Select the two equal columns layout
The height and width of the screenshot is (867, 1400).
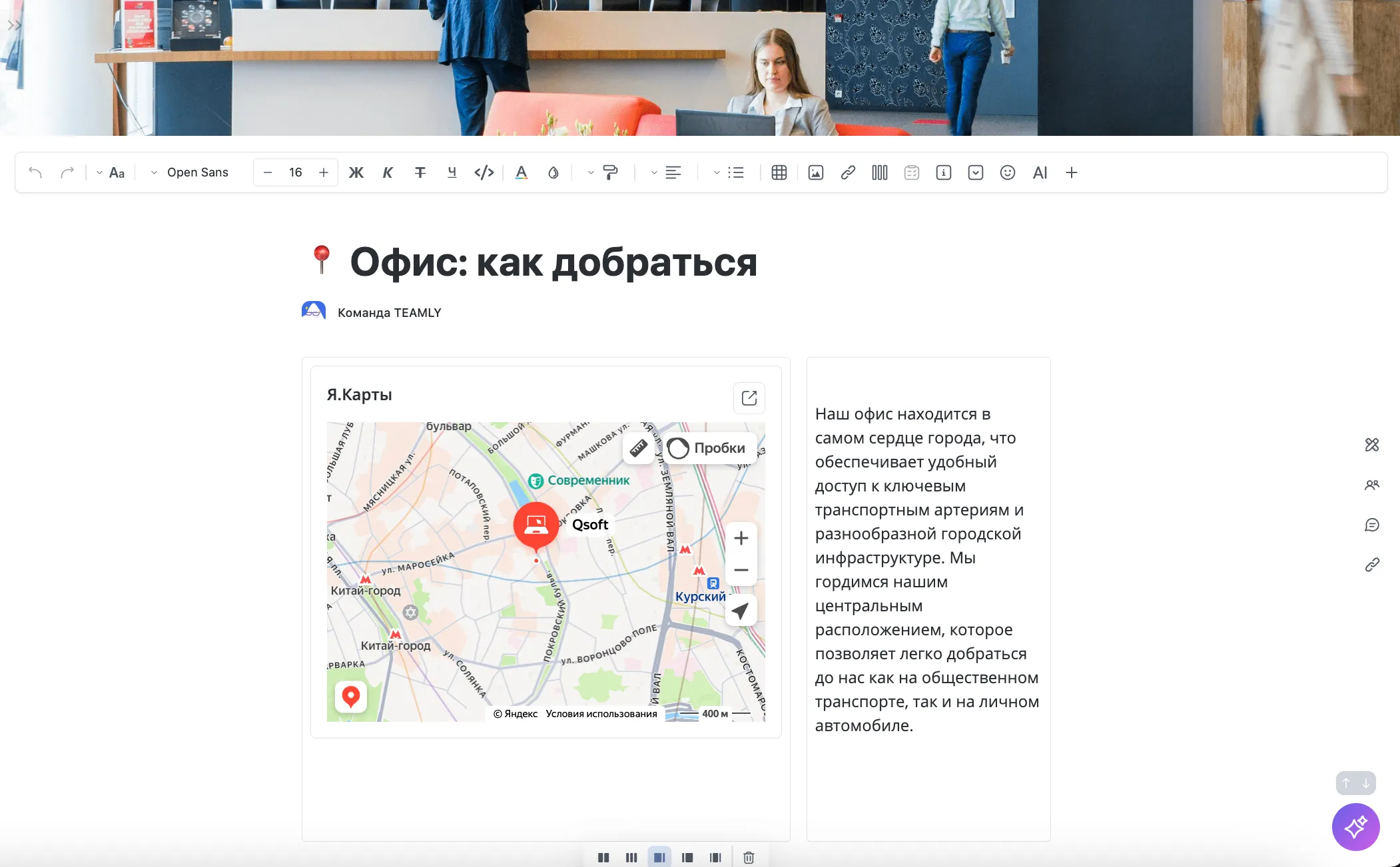(603, 858)
